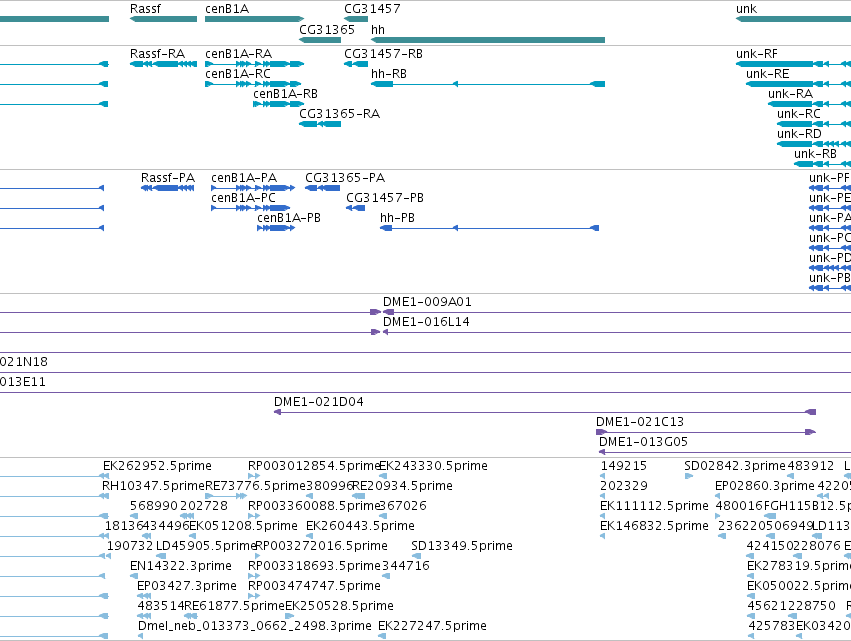Click the EK262952.5prime EST label
851x641 pixels.
click(157, 466)
